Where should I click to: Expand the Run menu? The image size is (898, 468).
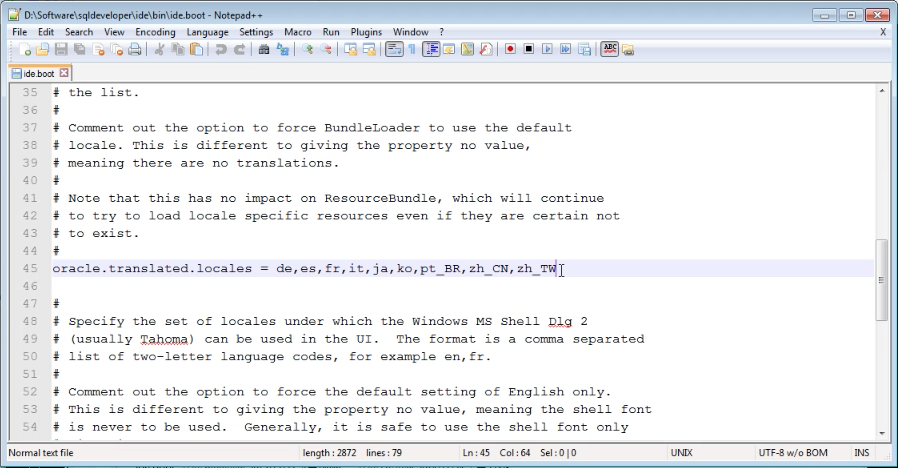(331, 32)
